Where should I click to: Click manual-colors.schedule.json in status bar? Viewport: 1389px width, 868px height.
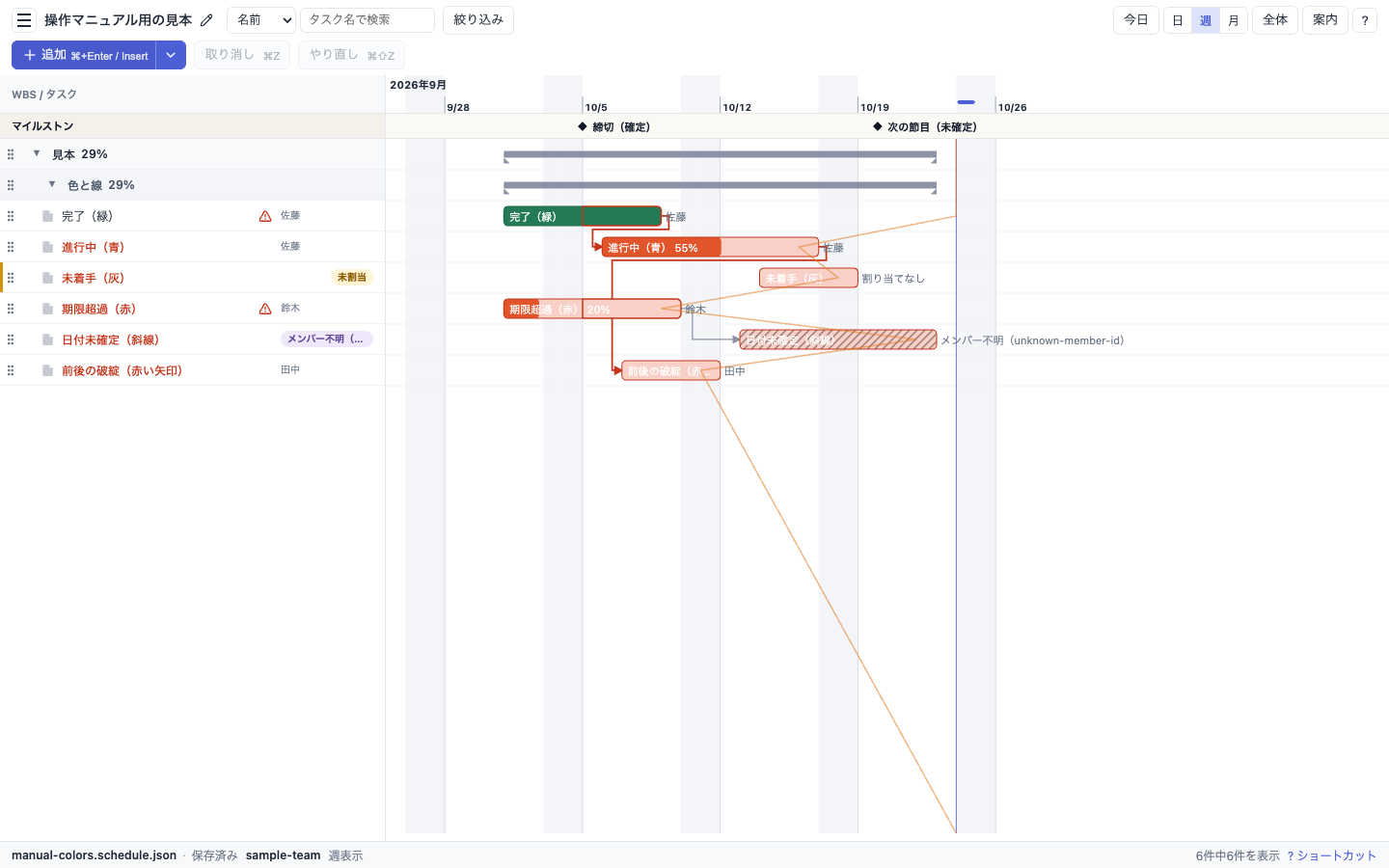point(94,855)
